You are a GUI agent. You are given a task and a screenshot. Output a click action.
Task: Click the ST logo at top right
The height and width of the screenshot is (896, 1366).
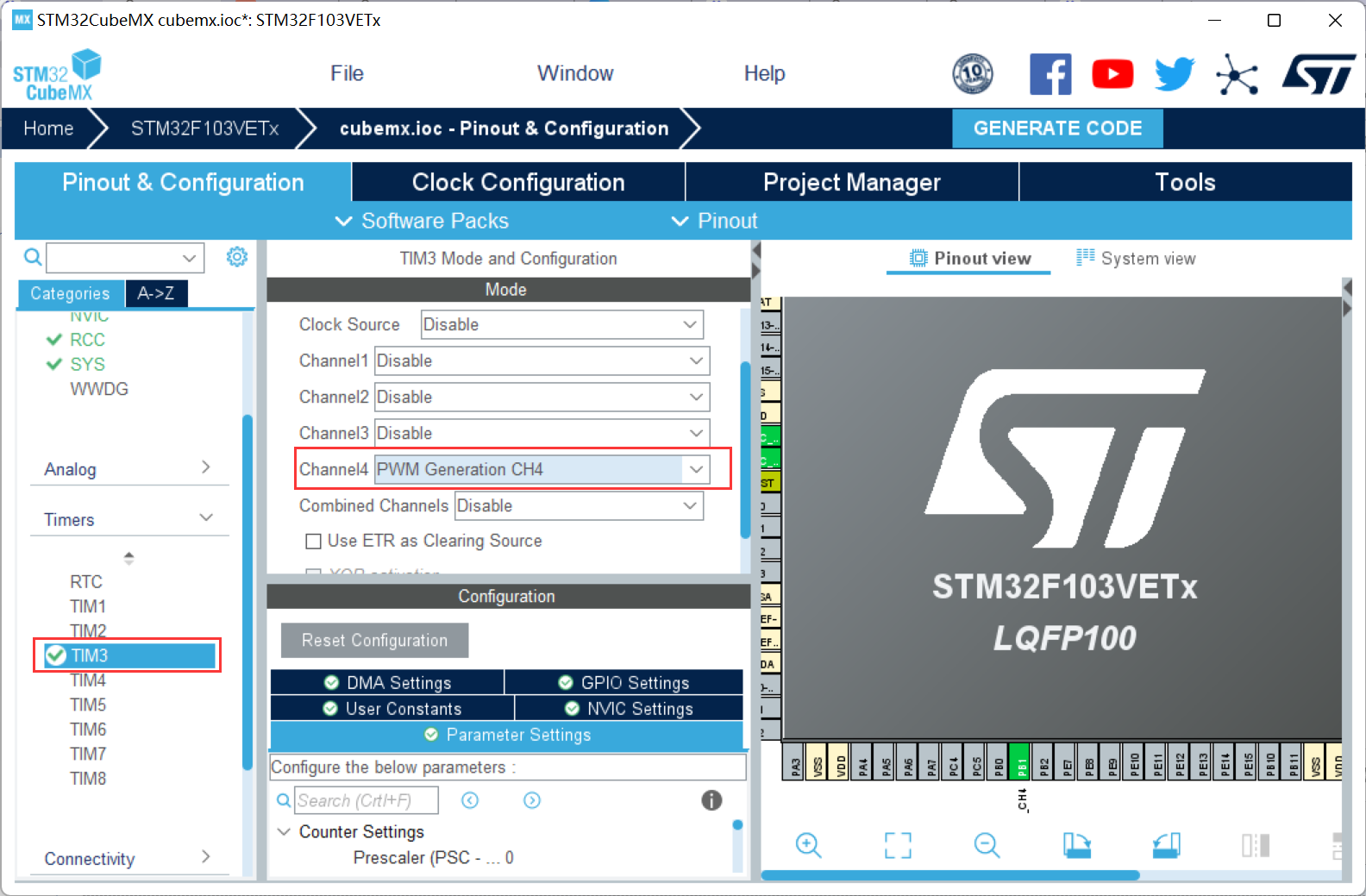click(1319, 74)
